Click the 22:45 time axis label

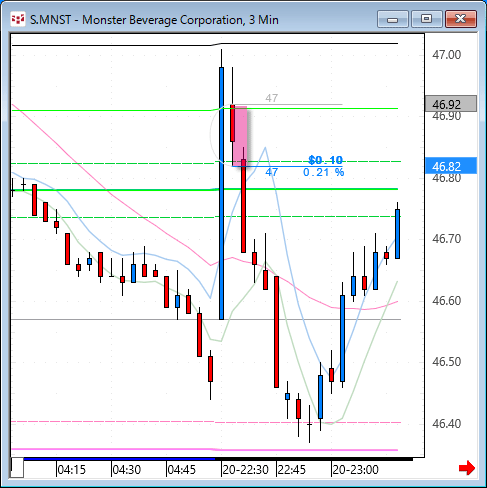click(291, 470)
